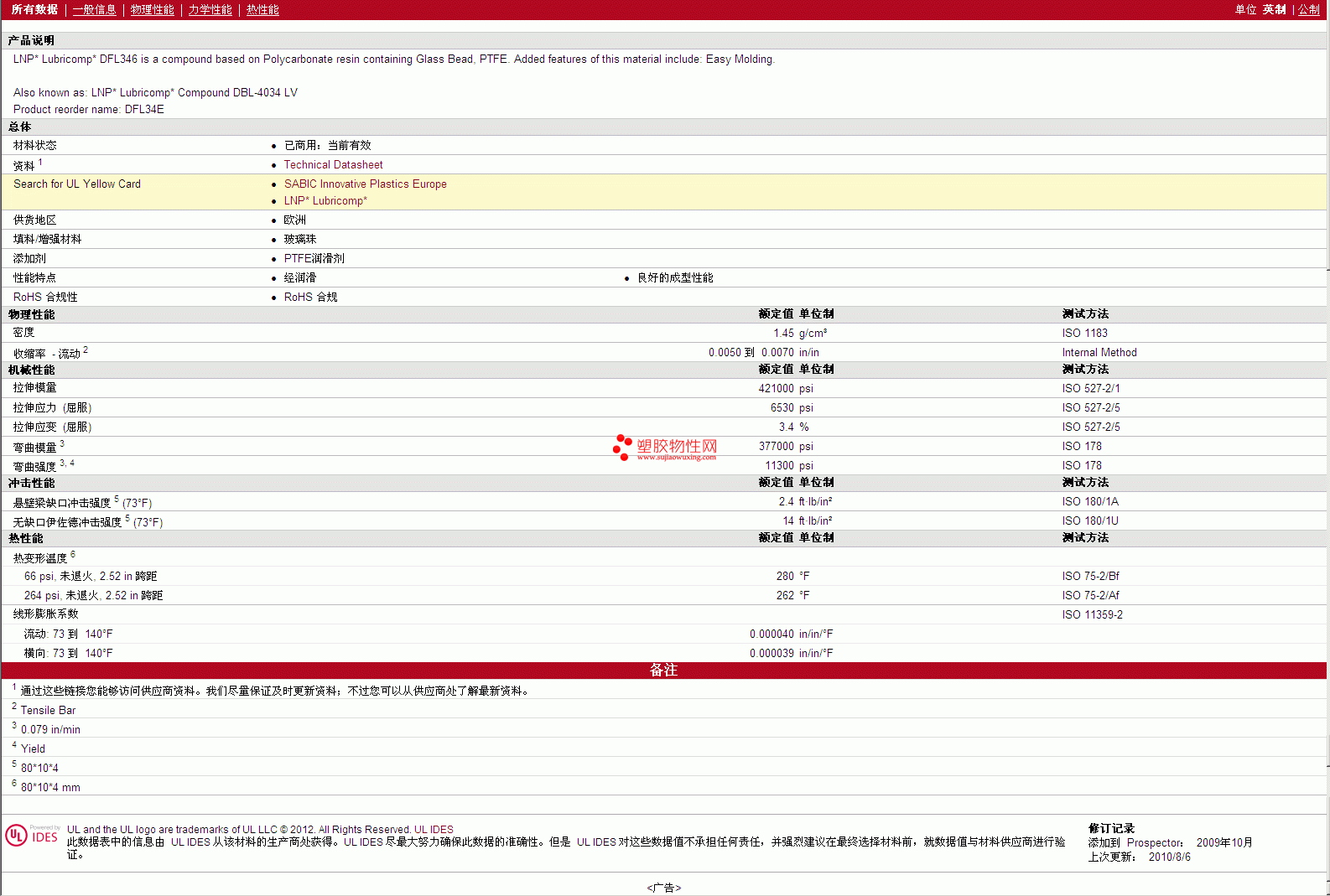Image resolution: width=1330 pixels, height=896 pixels.
Task: Click ISO 180/1A test method
Action: coord(1090,502)
